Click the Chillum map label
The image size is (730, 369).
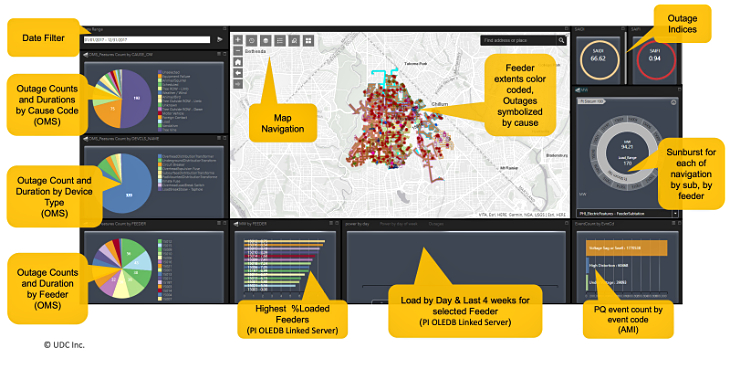point(439,104)
